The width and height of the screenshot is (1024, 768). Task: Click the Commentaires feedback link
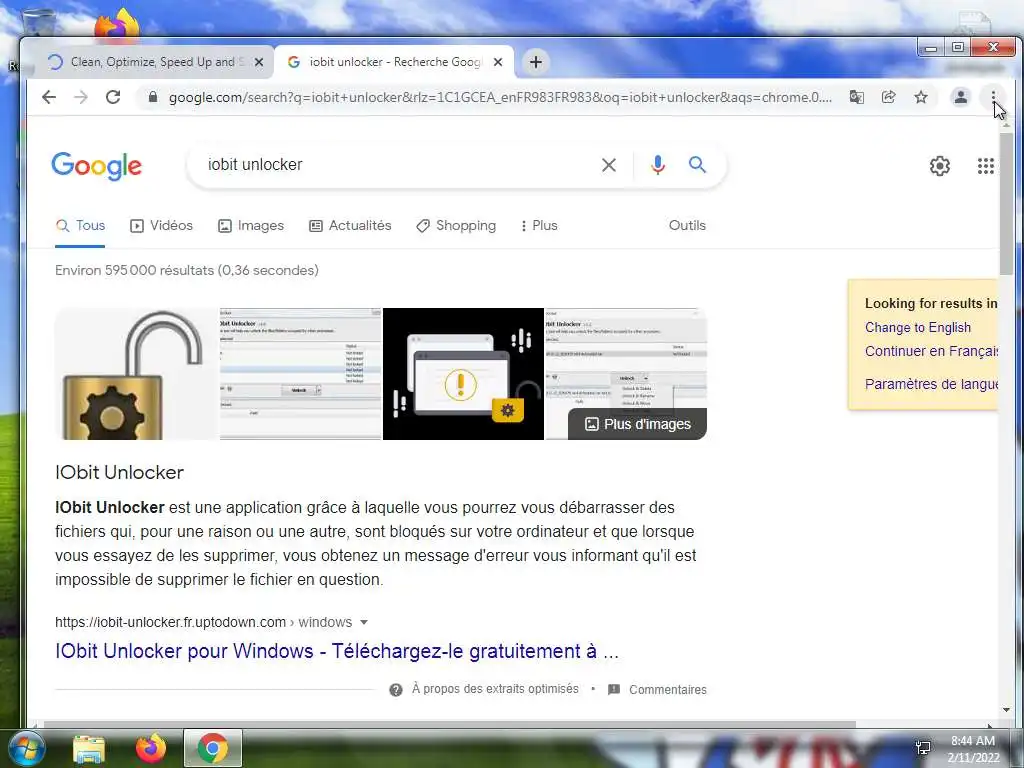click(667, 690)
